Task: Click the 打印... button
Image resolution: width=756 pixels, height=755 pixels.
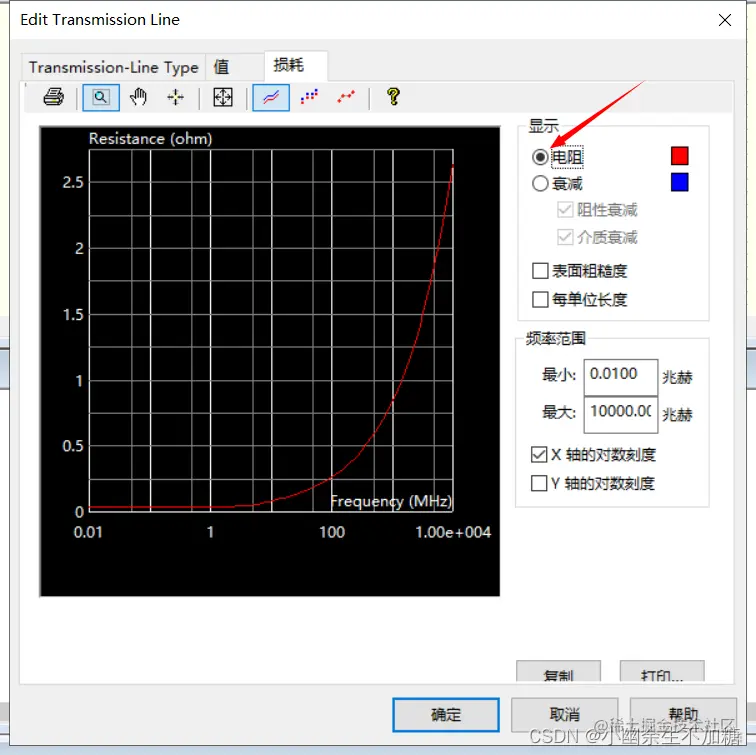Action: (x=662, y=672)
